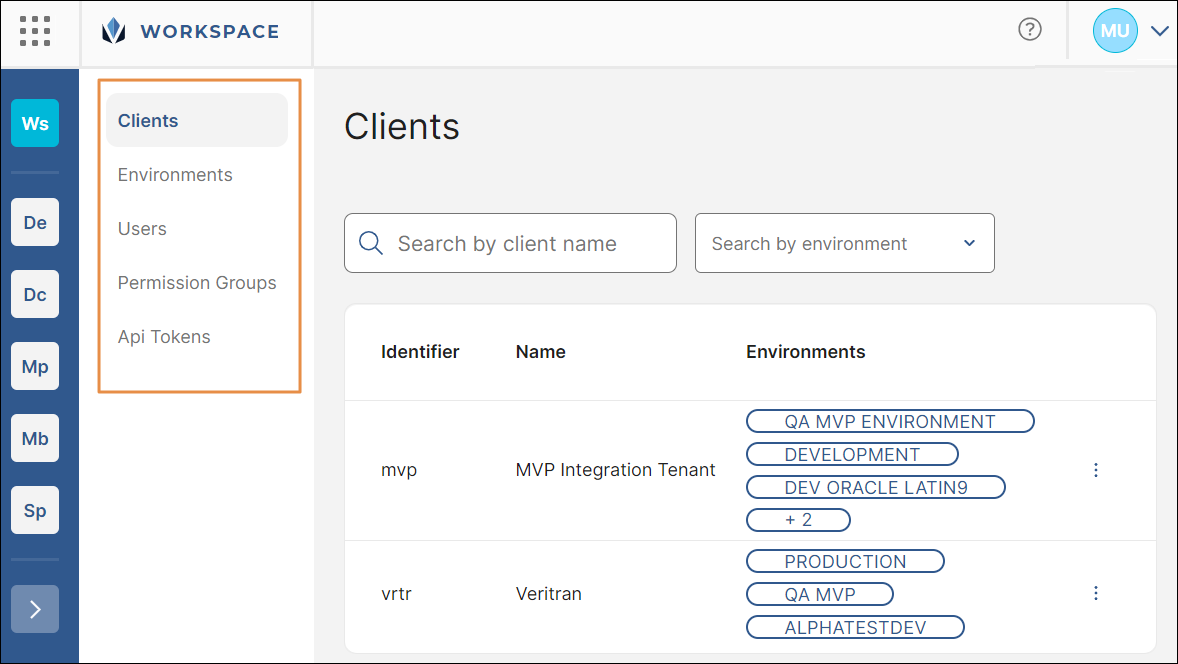
Task: Navigate to Permission Groups
Action: (x=197, y=283)
